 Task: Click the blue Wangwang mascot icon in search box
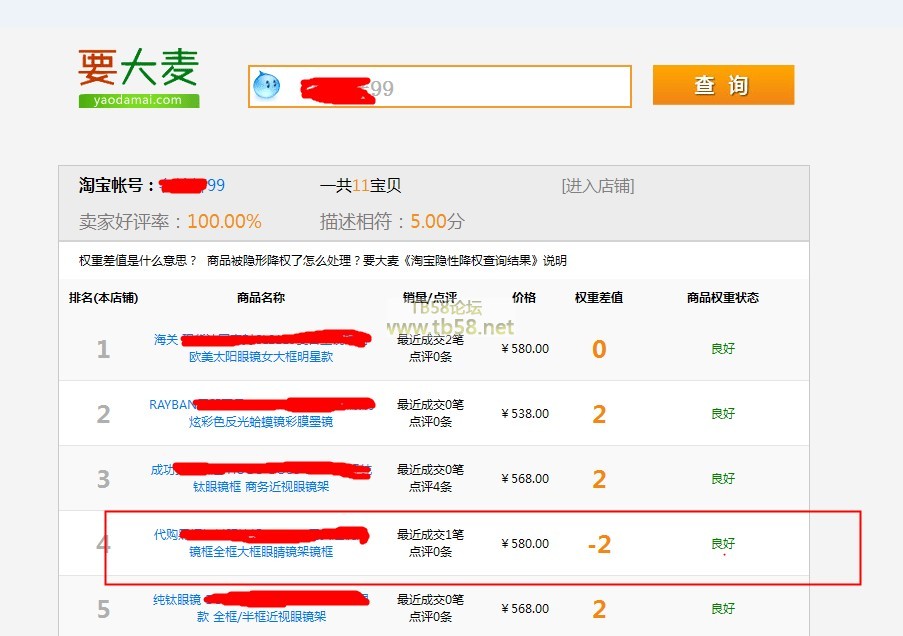pos(267,86)
